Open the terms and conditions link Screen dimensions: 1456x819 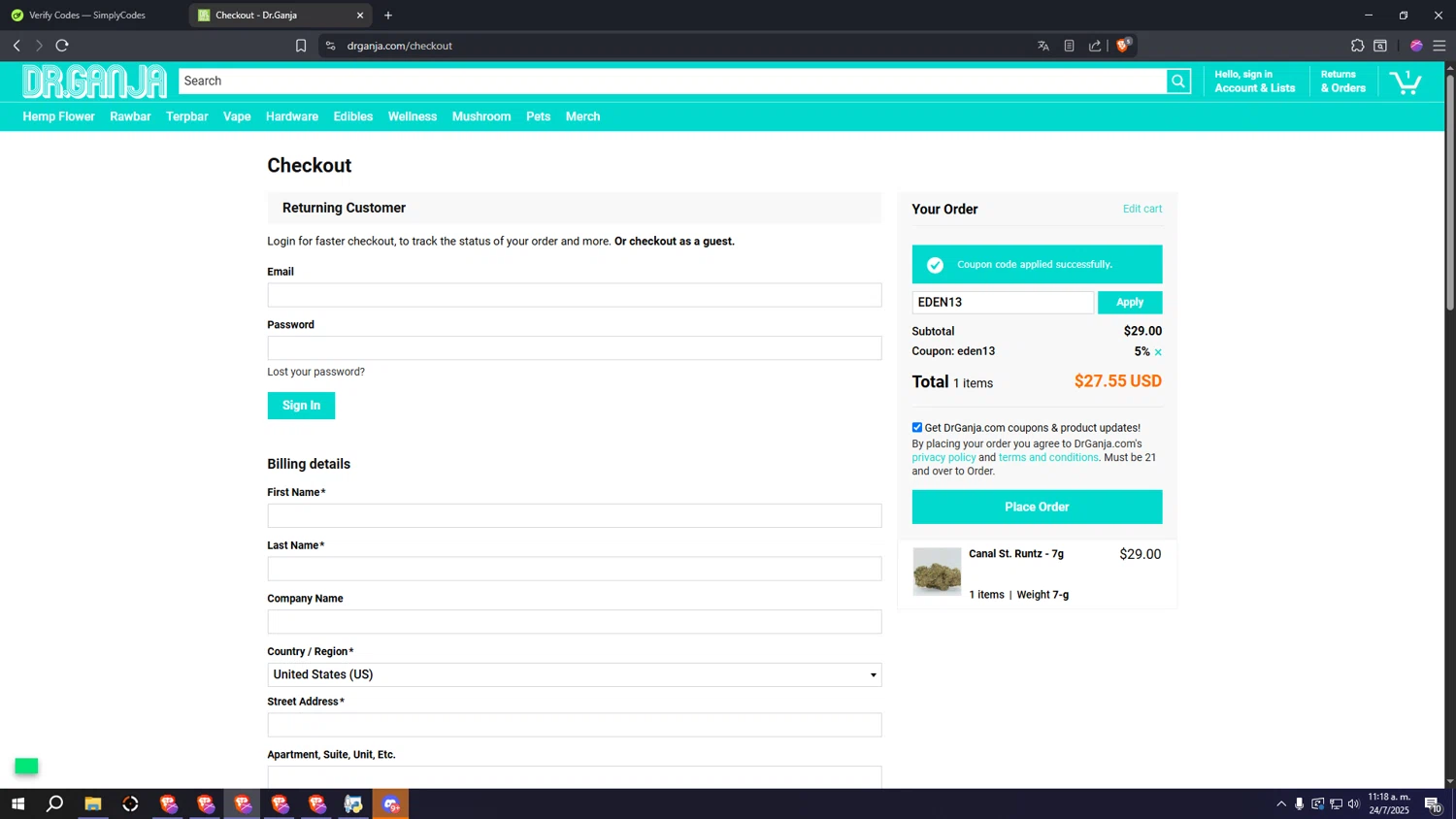(1048, 457)
